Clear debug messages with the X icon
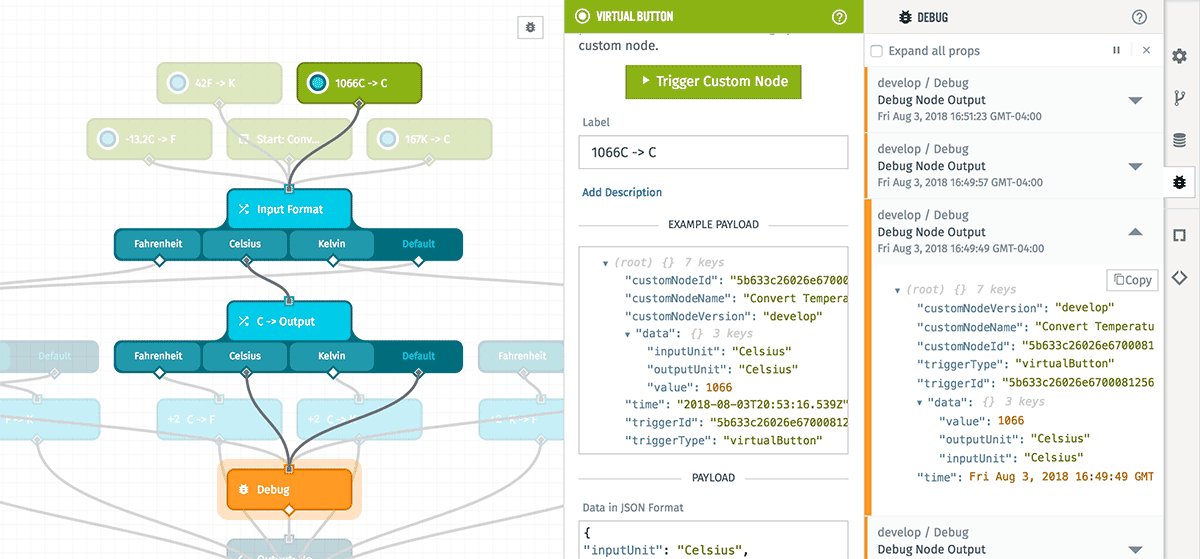This screenshot has height=559, width=1200. (1146, 50)
